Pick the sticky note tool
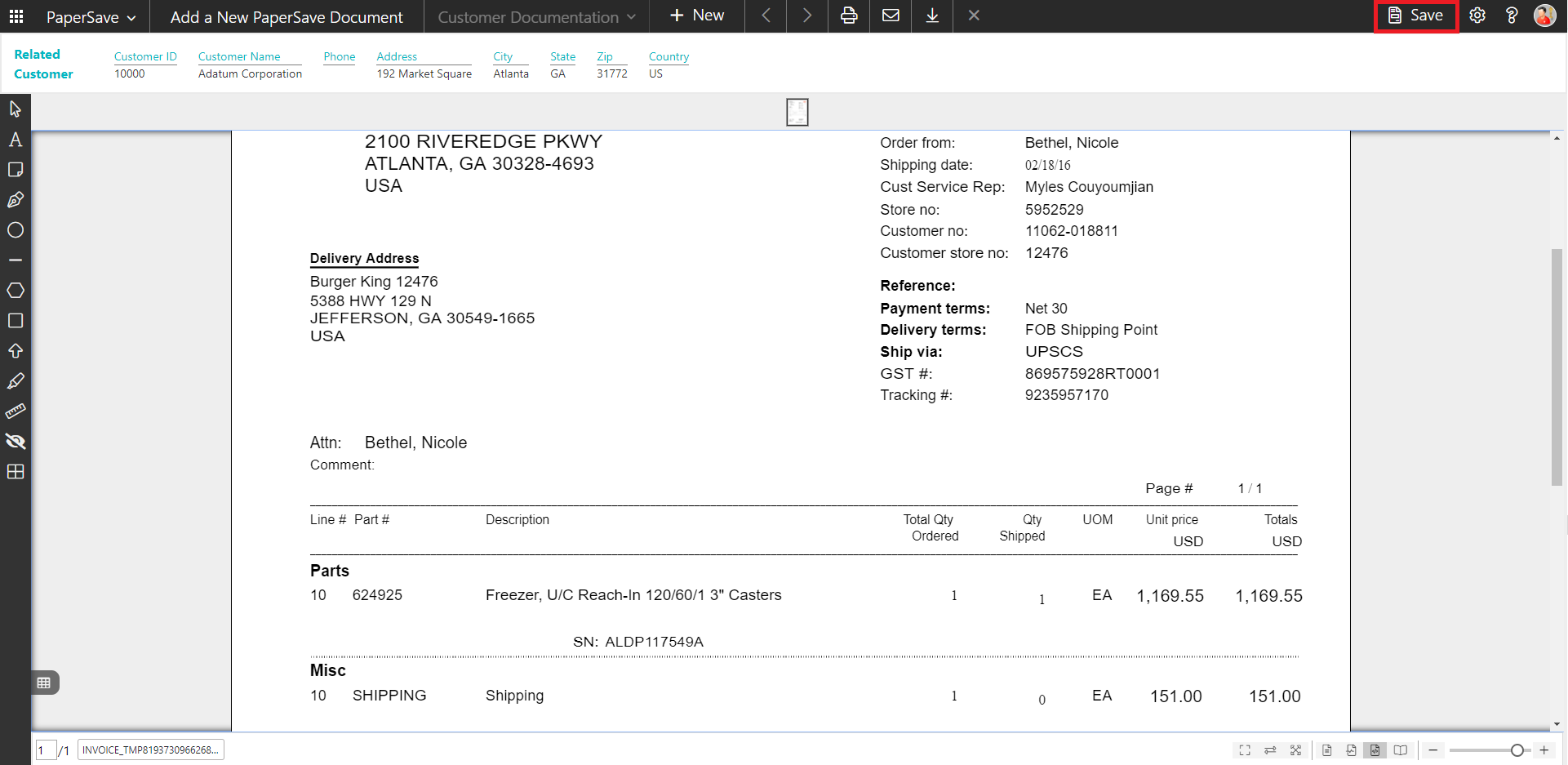Screen dimensions: 1568x765 coord(16,170)
